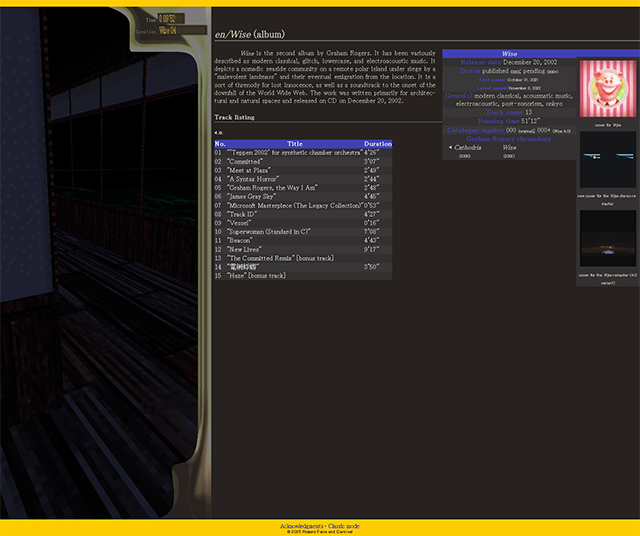Click the Location field showing Wise
Viewport: 640px width, 536px height.
click(x=167, y=31)
